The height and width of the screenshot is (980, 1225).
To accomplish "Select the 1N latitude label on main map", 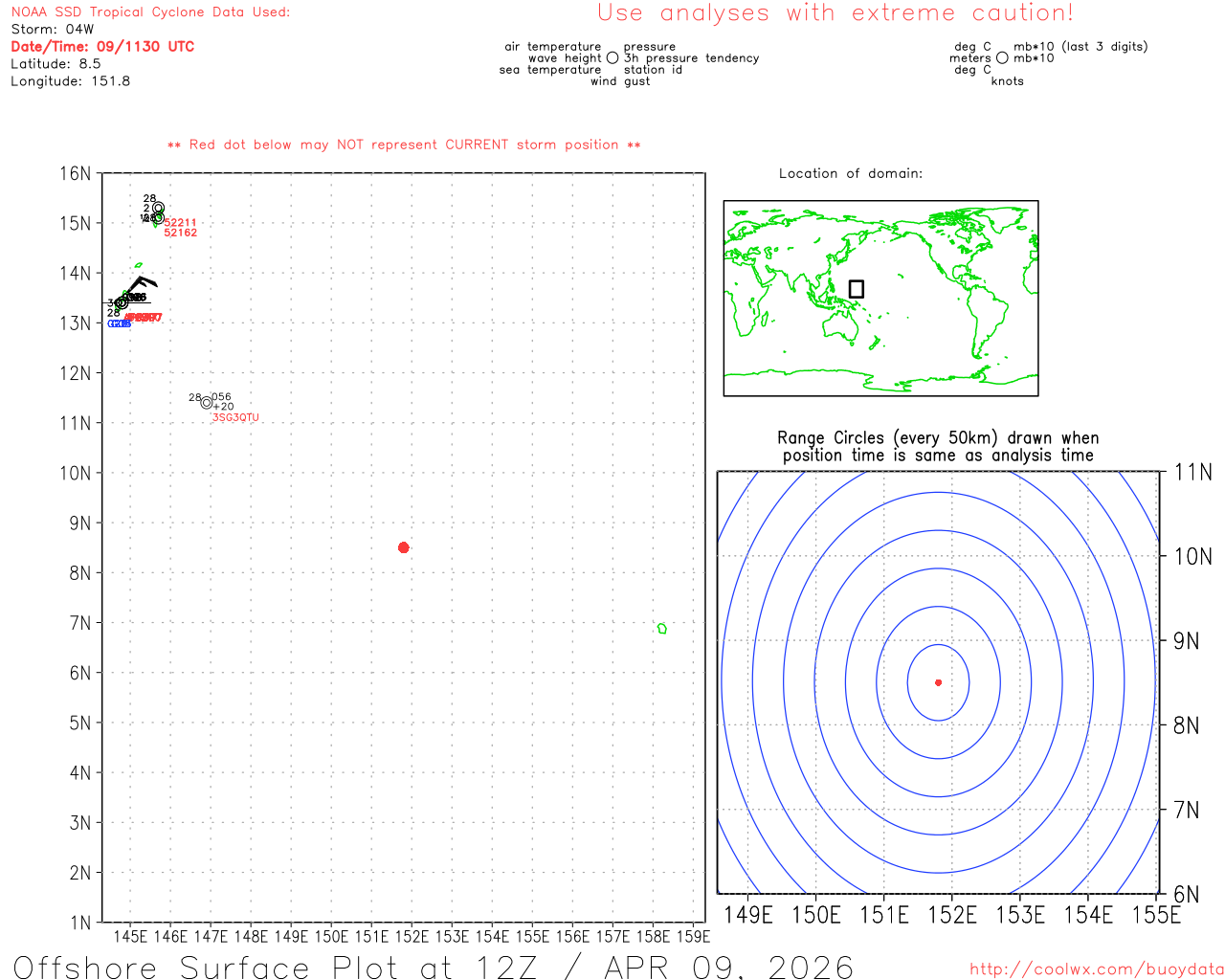I will [80, 924].
